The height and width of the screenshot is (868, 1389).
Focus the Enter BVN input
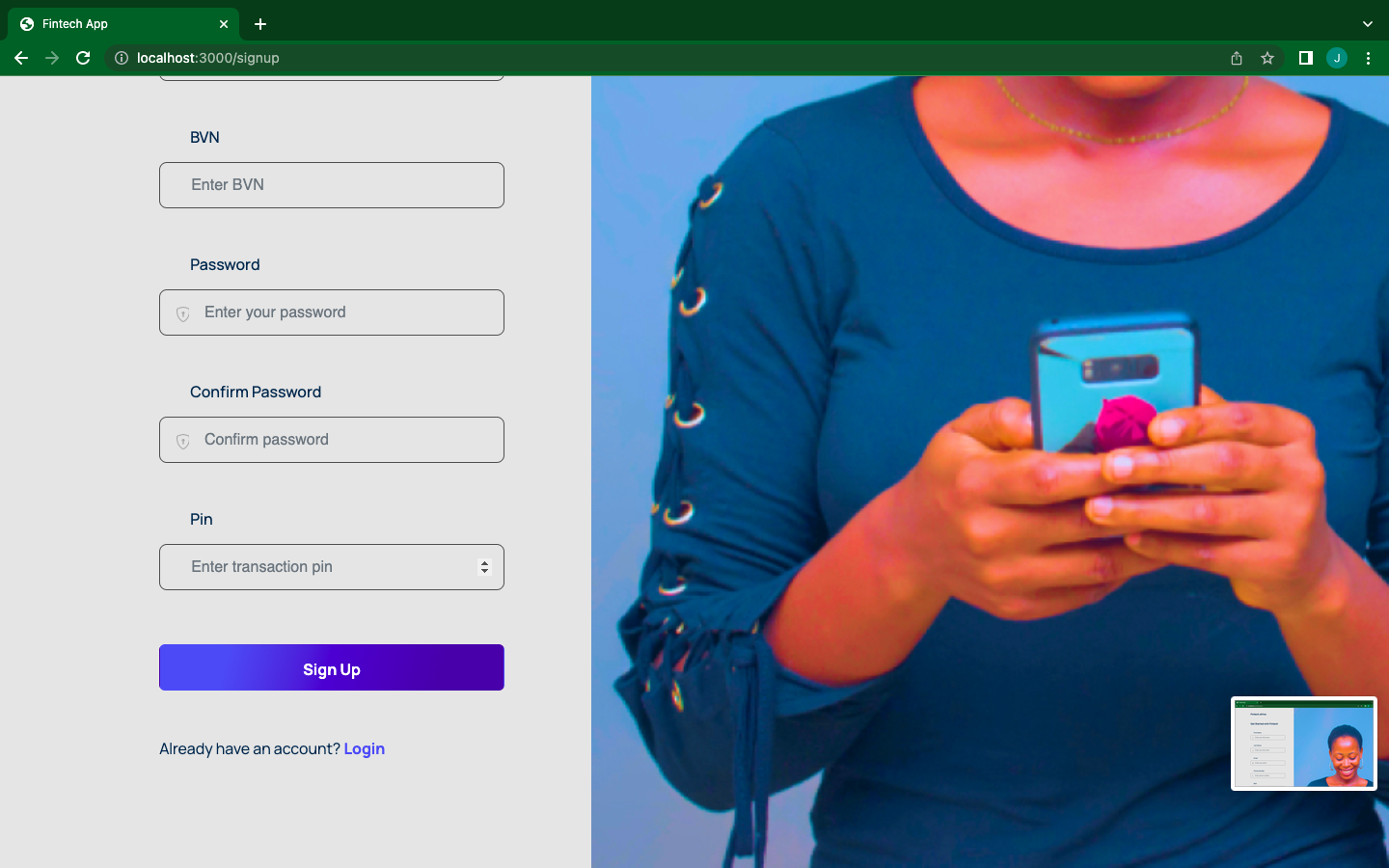click(x=332, y=185)
